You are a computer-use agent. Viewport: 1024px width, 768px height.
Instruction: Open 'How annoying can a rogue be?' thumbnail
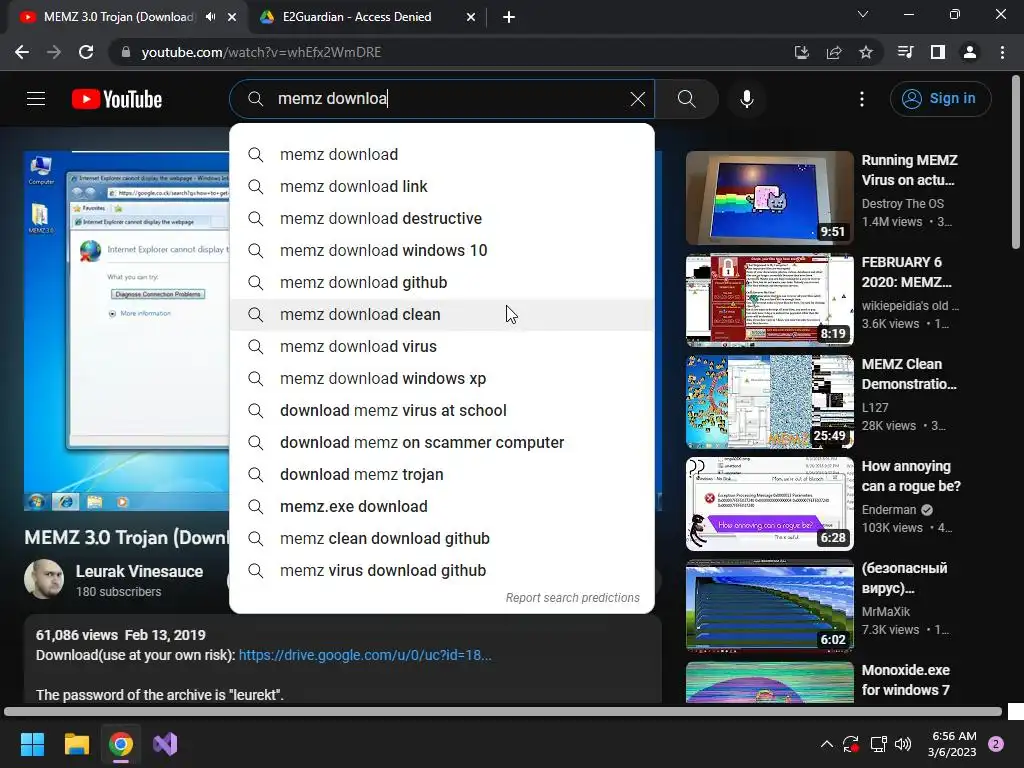[x=769, y=504]
